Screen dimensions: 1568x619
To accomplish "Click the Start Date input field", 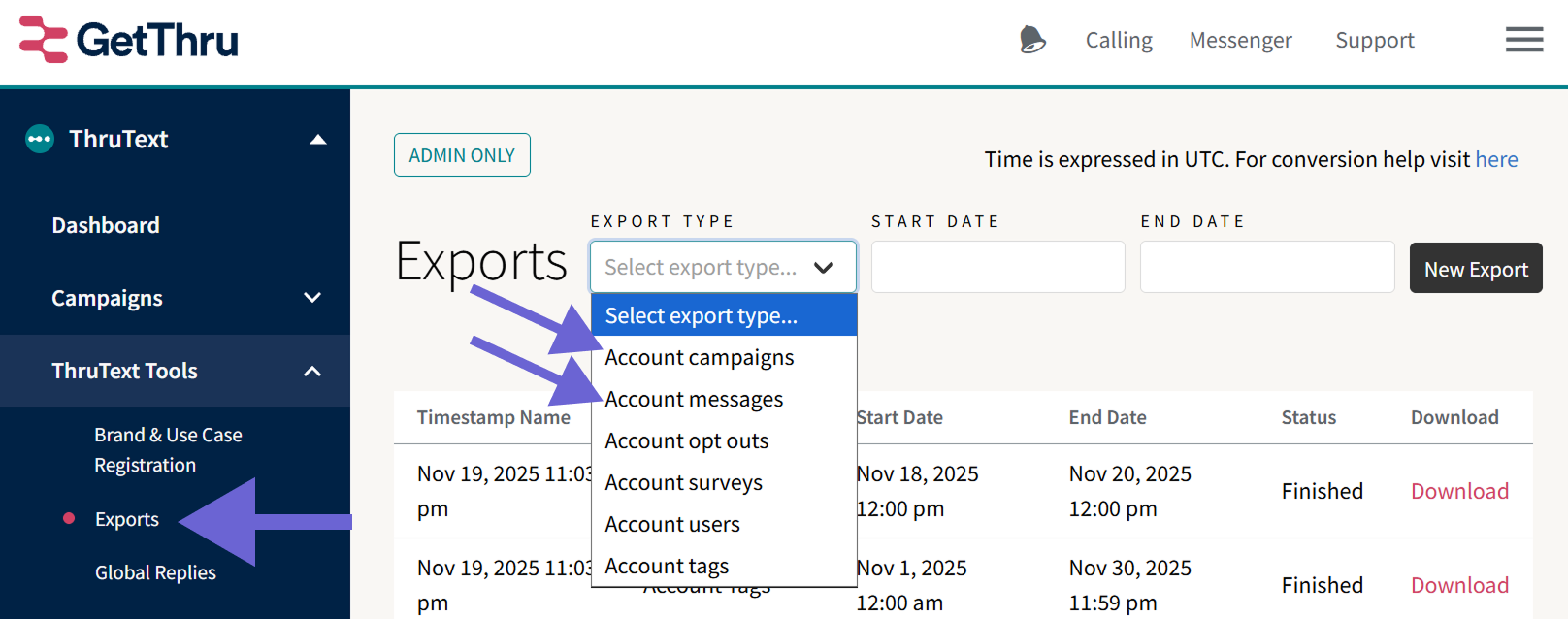I will [997, 267].
